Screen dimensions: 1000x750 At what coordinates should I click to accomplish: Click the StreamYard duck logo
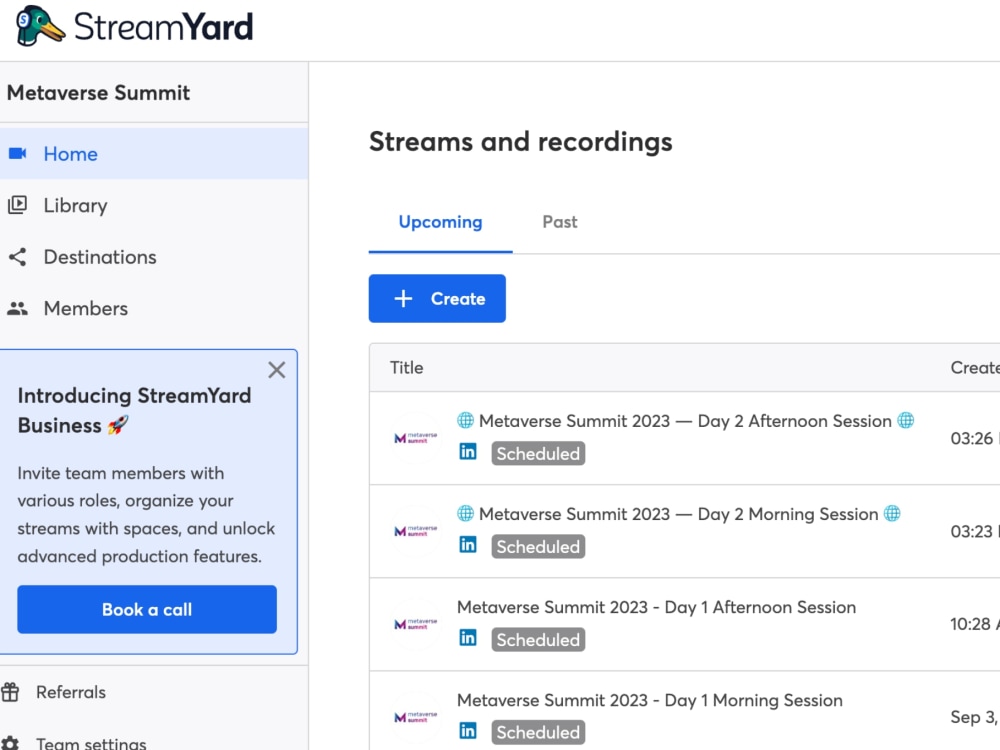click(40, 26)
